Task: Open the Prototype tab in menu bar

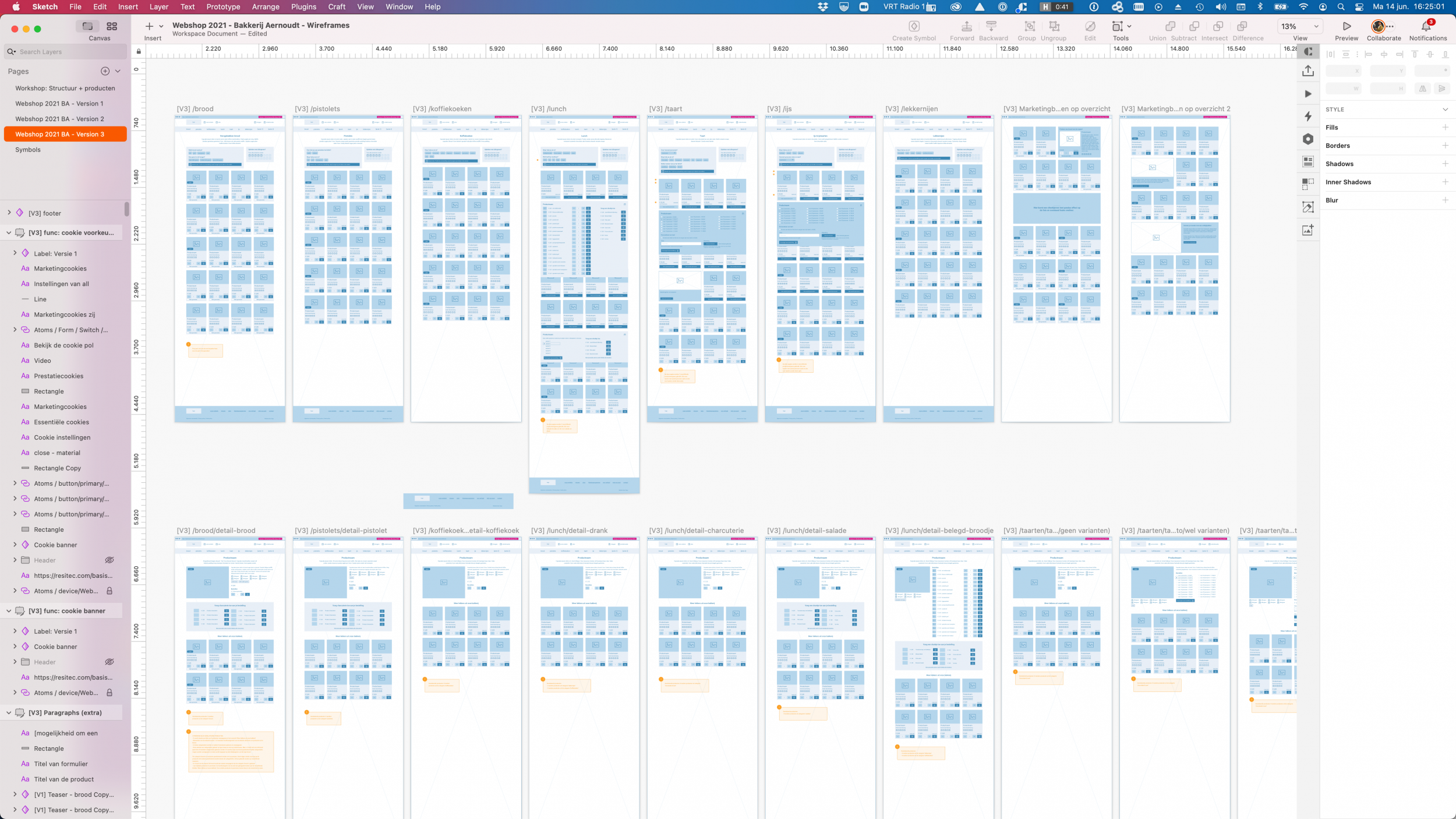Action: (x=222, y=7)
